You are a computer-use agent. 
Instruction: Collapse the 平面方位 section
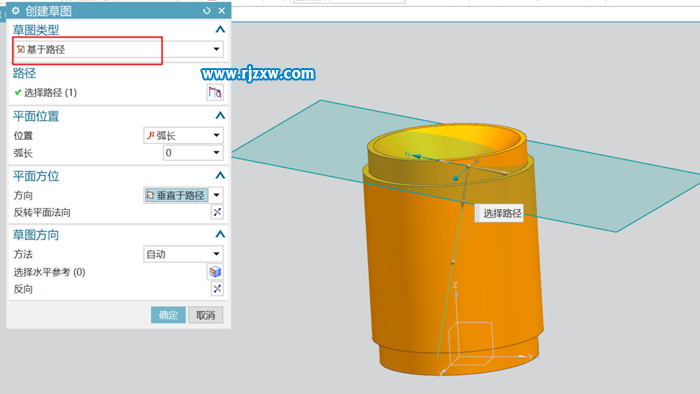[x=220, y=176]
